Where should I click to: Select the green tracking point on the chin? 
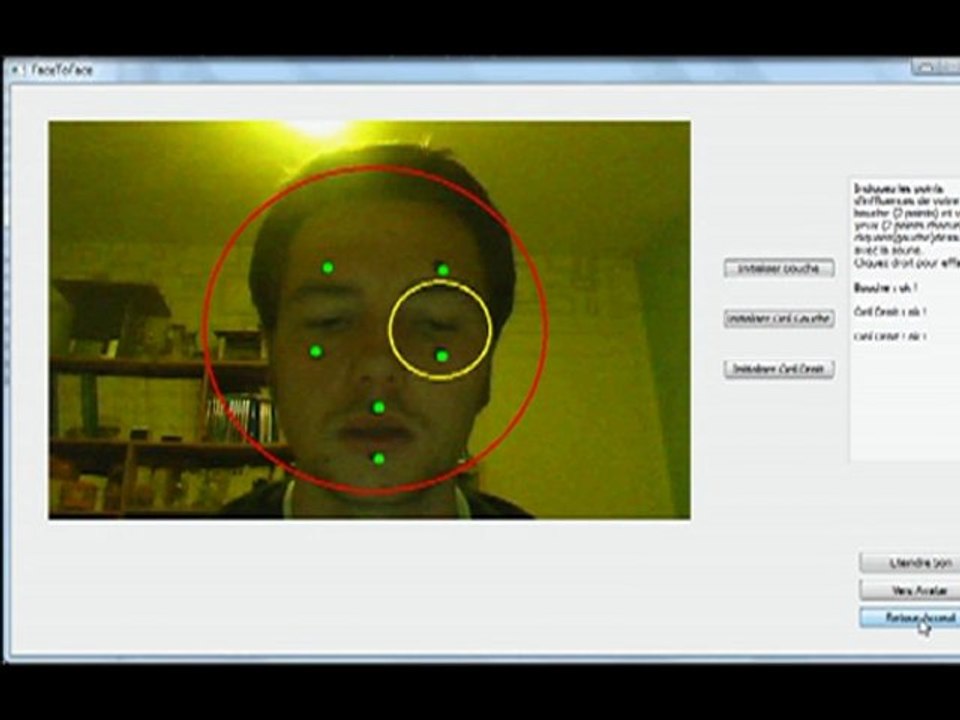(x=378, y=458)
